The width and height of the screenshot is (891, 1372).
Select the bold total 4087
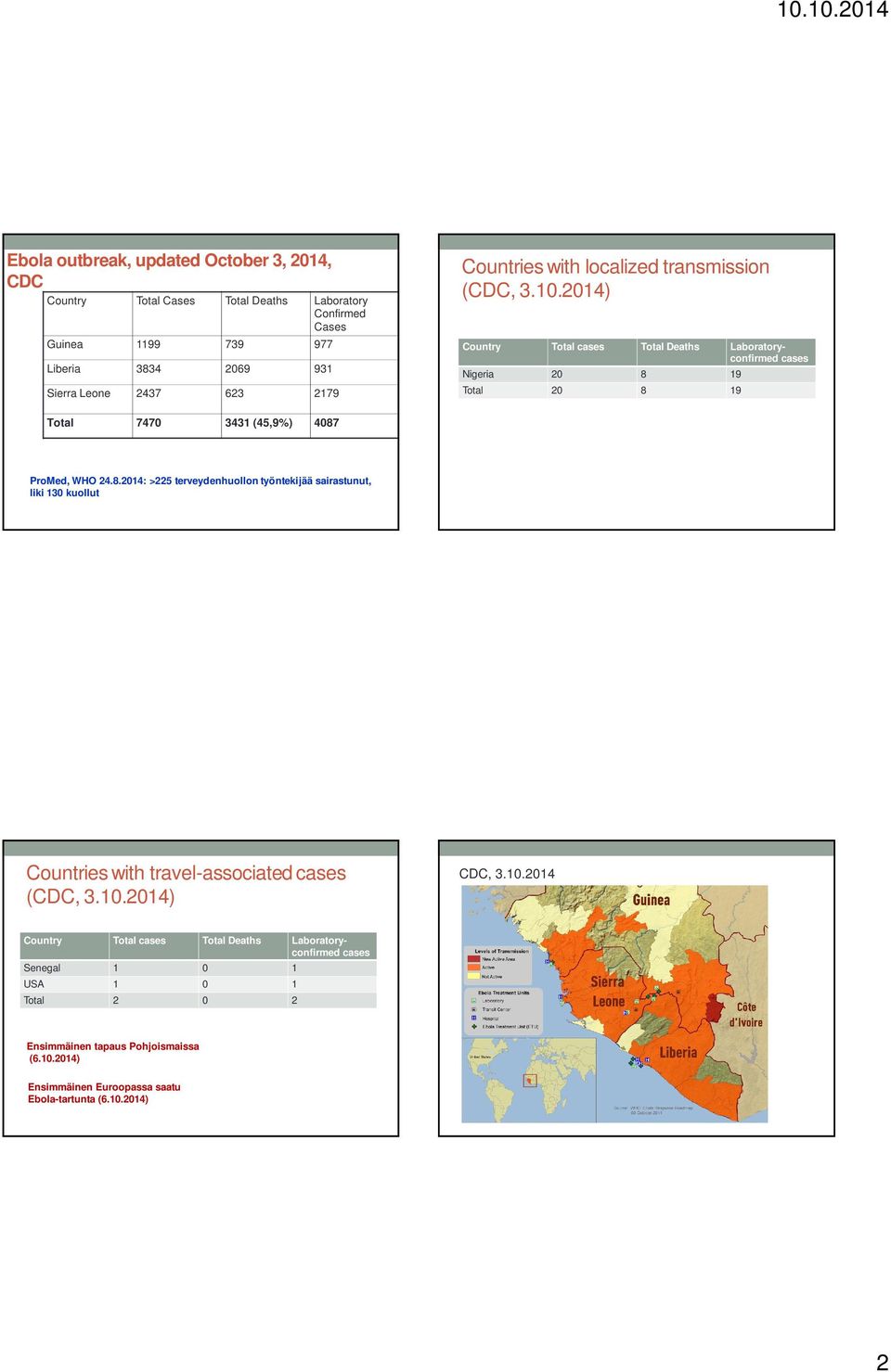pos(327,423)
